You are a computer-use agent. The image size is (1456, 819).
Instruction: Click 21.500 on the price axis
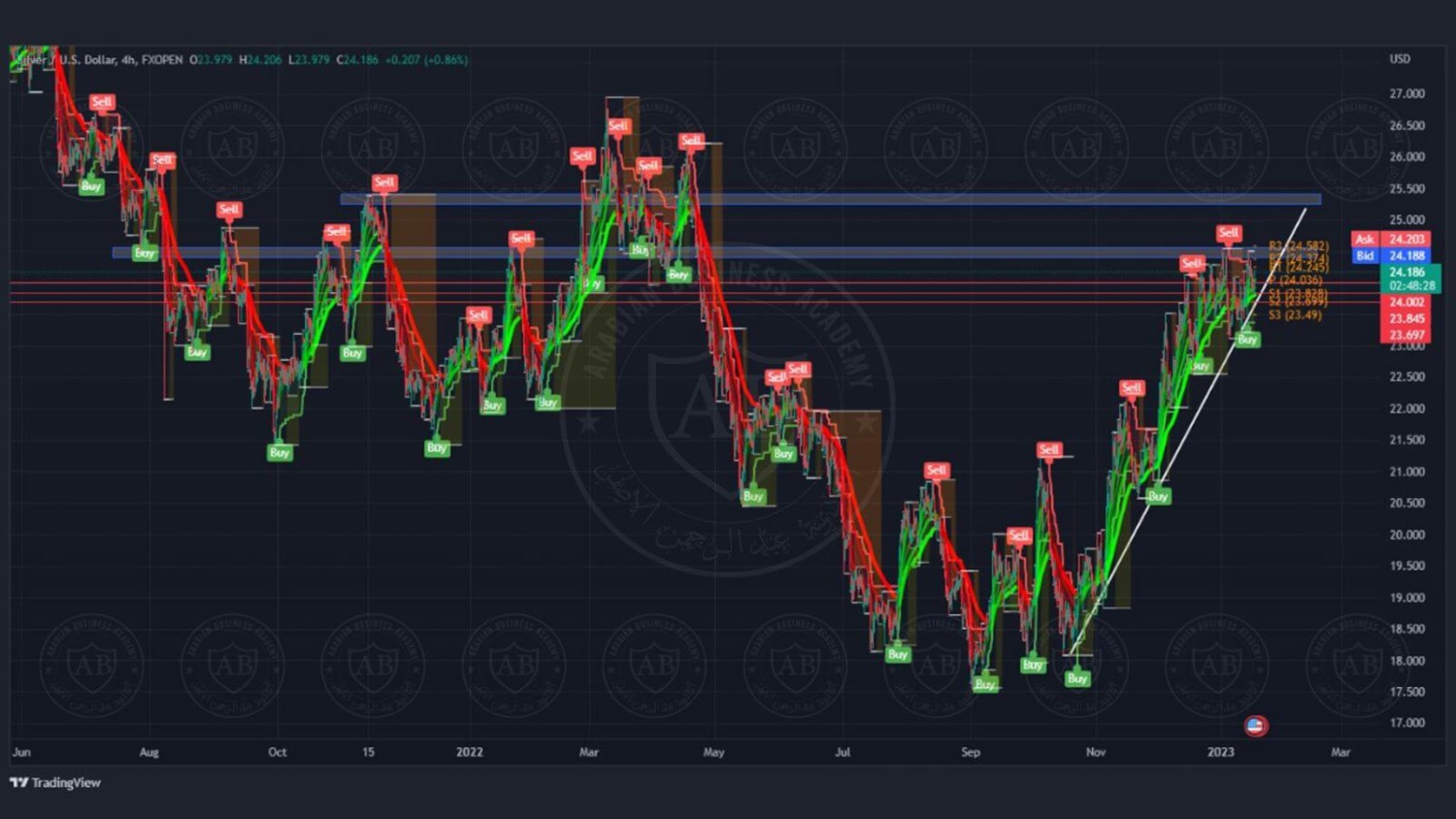(1406, 441)
